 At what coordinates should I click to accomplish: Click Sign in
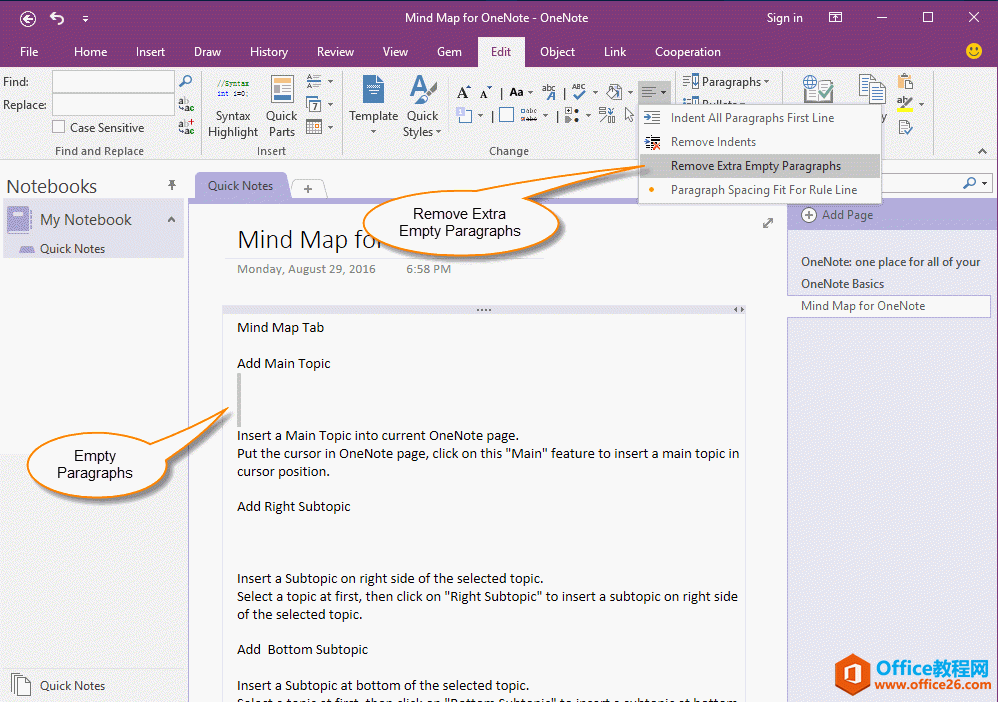(x=785, y=17)
